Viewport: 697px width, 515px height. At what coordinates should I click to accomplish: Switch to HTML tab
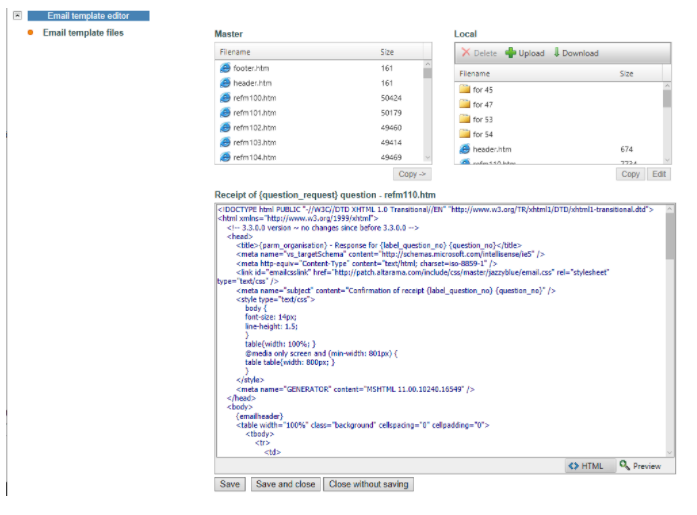590,466
